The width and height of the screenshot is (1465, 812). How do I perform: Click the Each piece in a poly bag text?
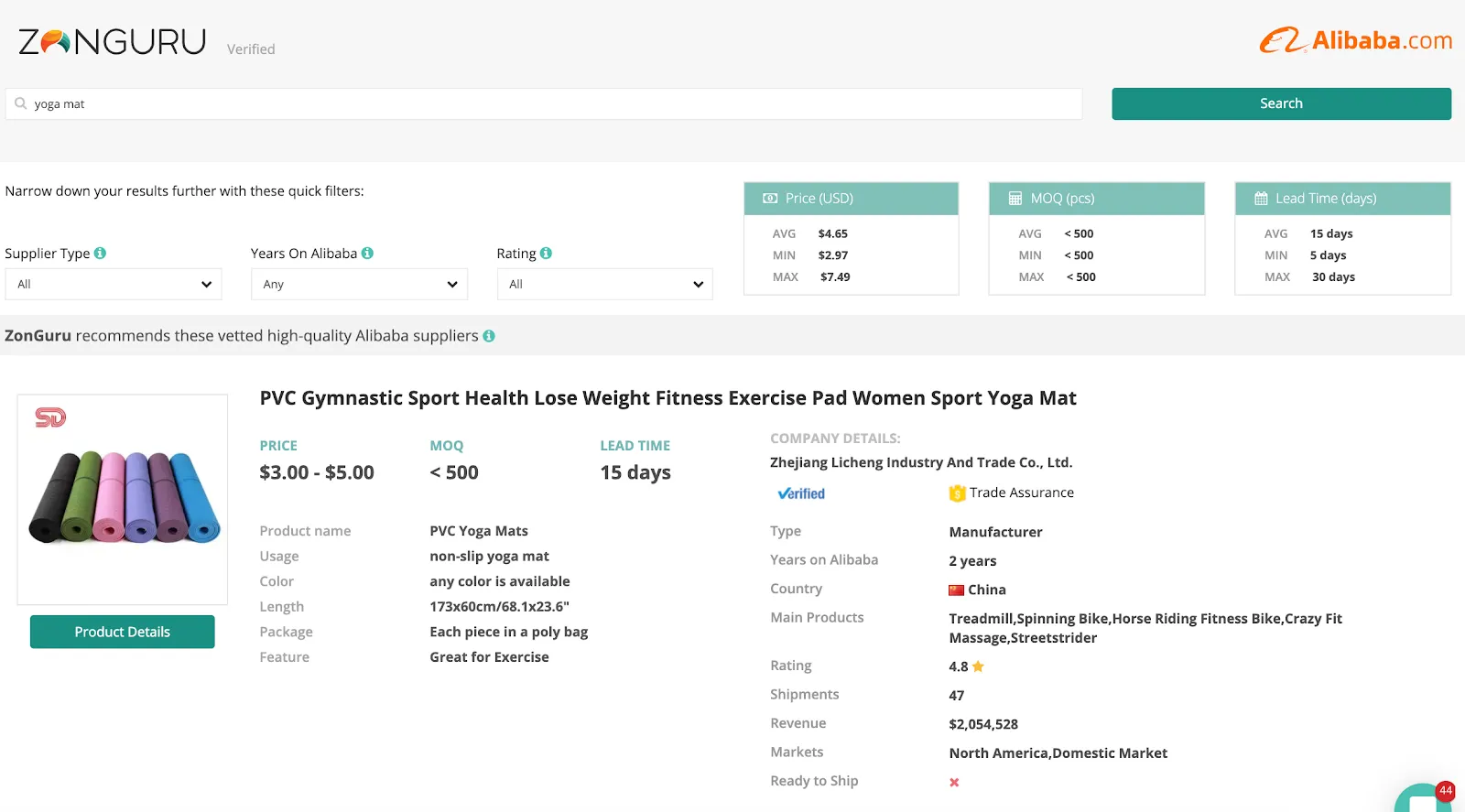tap(509, 632)
